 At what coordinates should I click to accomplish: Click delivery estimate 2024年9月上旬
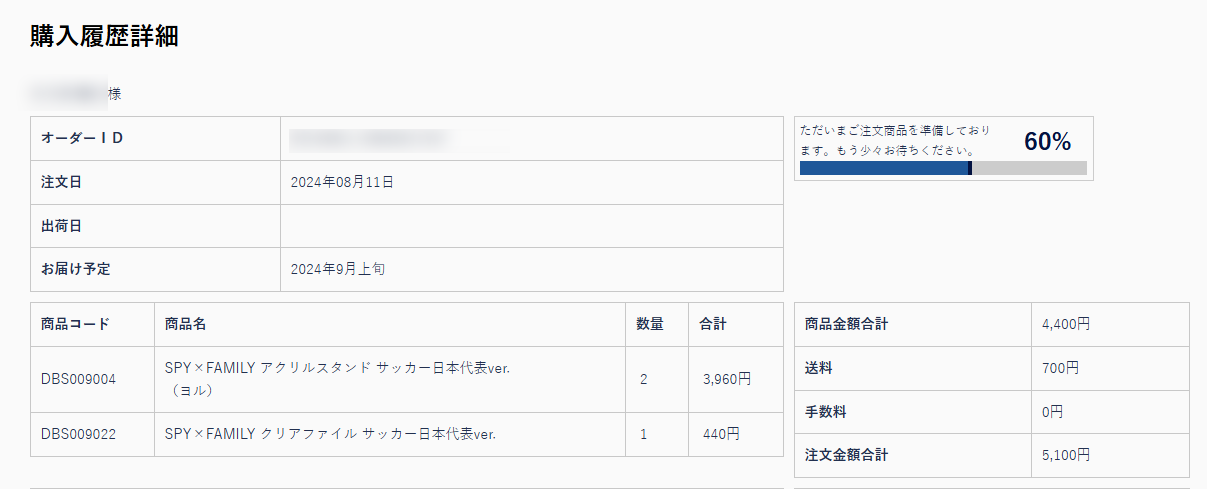coord(342,270)
